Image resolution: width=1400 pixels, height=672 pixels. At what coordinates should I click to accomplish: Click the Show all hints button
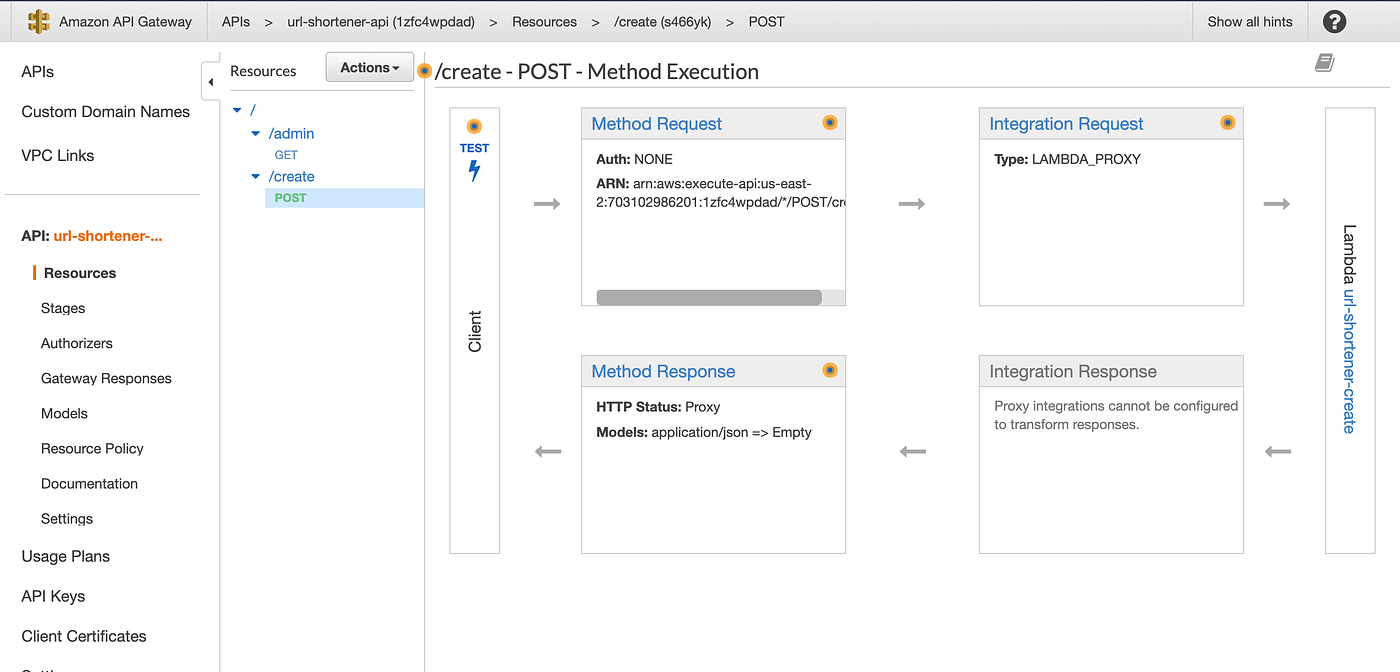1250,21
